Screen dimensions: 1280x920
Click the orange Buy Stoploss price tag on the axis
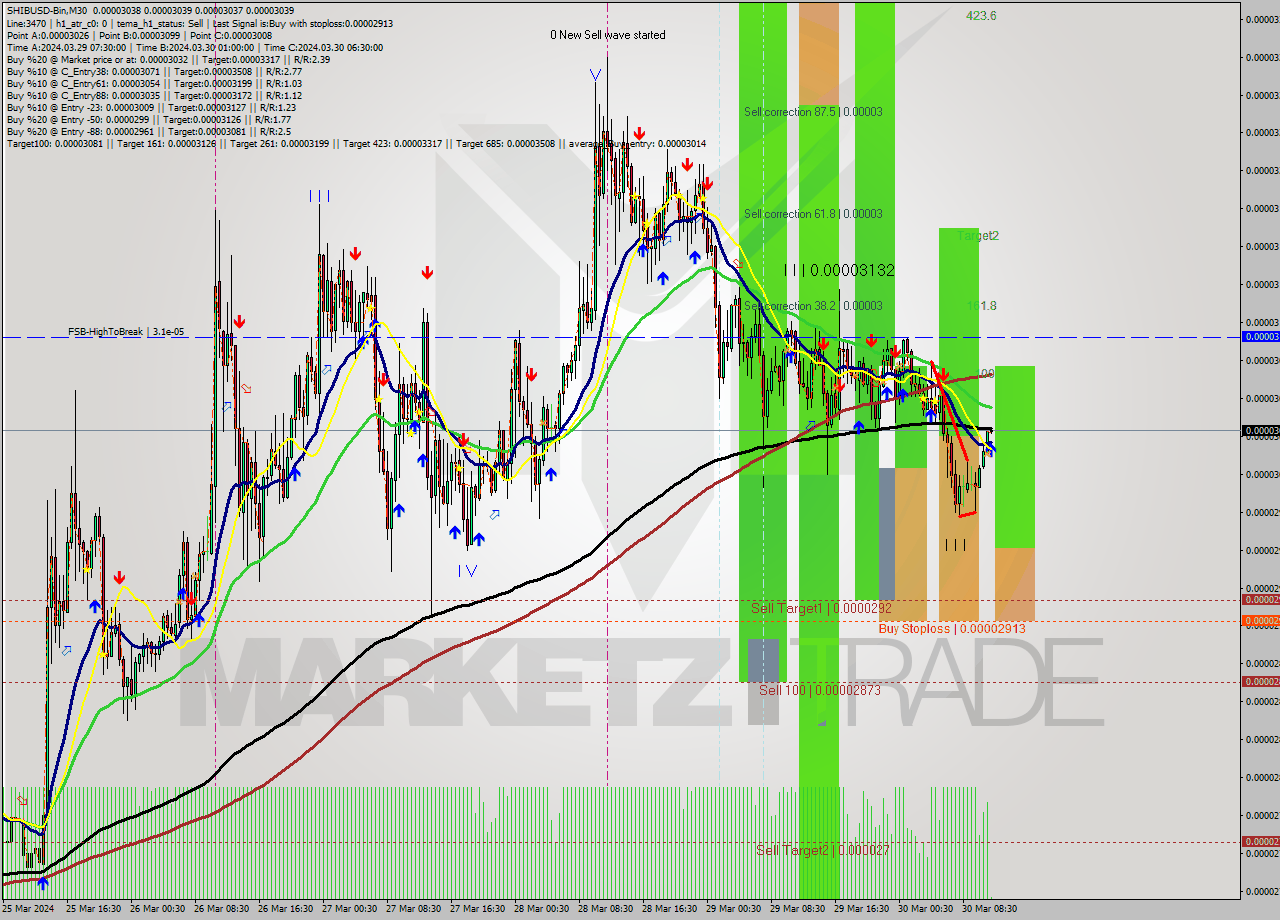1260,621
